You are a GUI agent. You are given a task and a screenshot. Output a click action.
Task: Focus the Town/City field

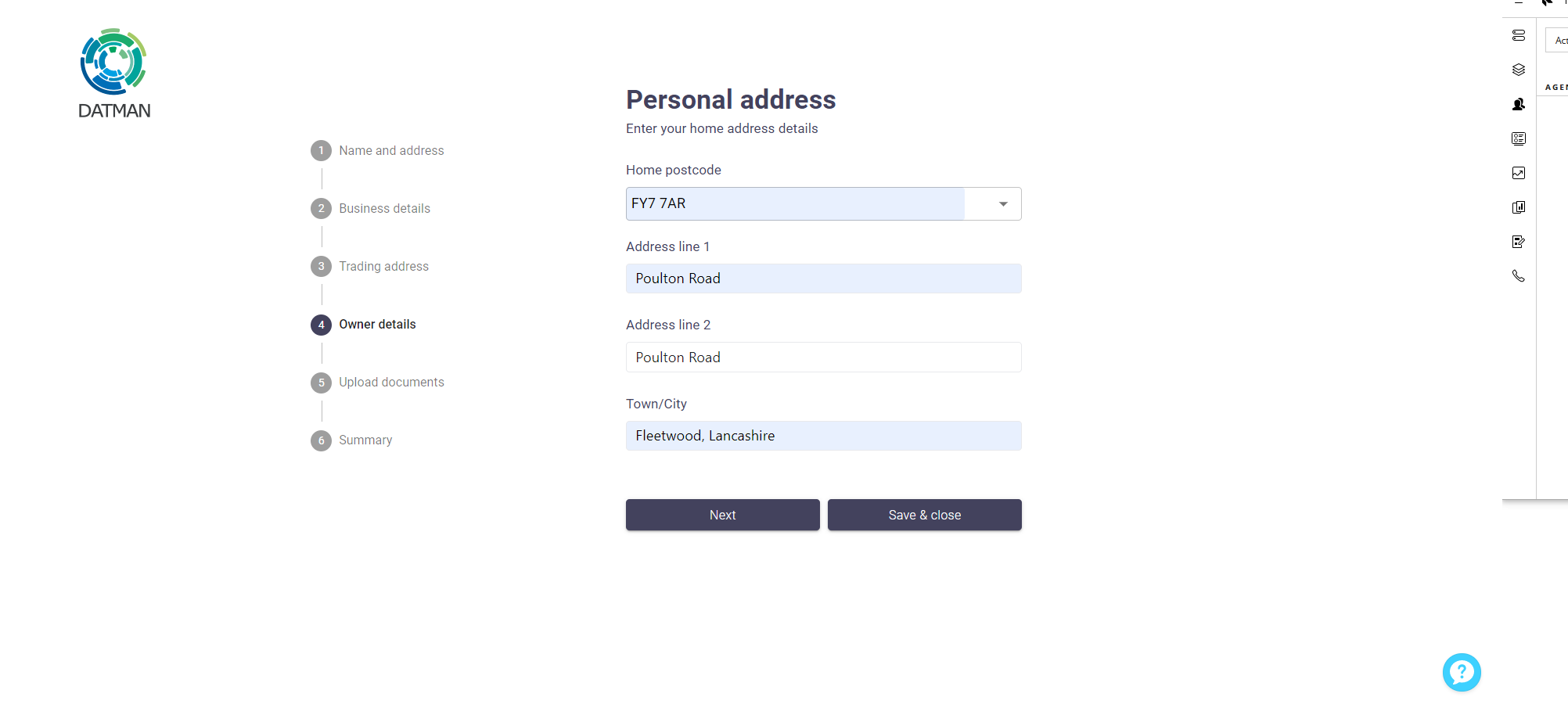(824, 436)
